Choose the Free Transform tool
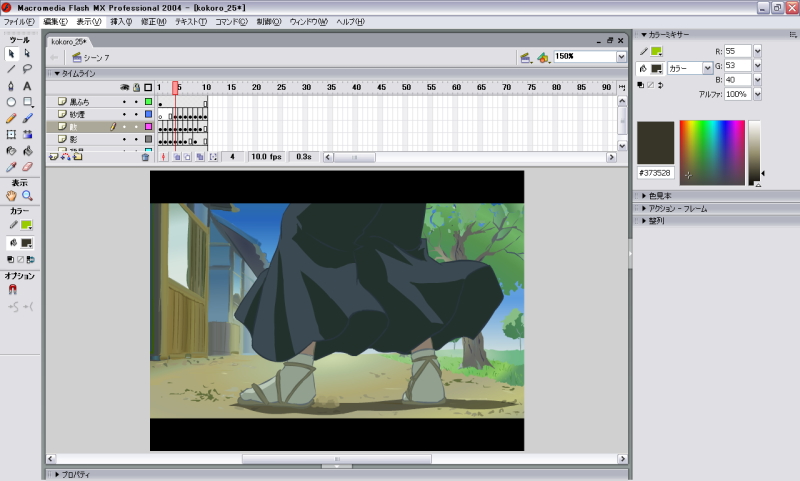Viewport: 800px width, 481px height. point(11,135)
